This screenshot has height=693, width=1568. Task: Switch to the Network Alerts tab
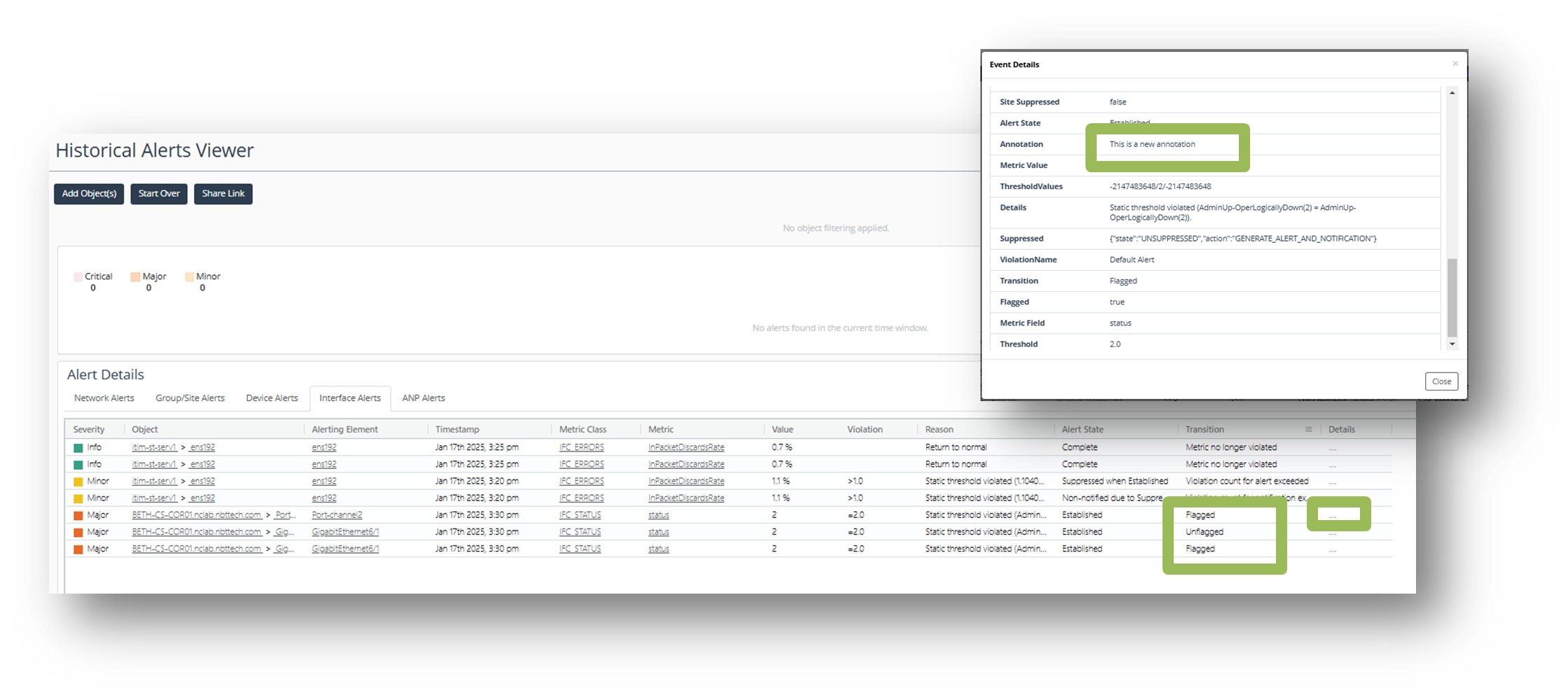pyautogui.click(x=104, y=398)
